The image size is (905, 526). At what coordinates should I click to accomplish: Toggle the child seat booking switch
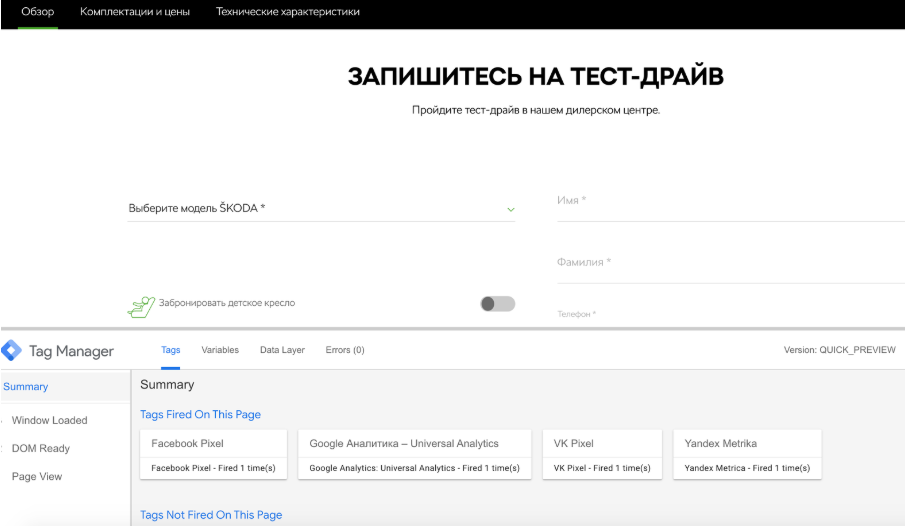tap(498, 304)
